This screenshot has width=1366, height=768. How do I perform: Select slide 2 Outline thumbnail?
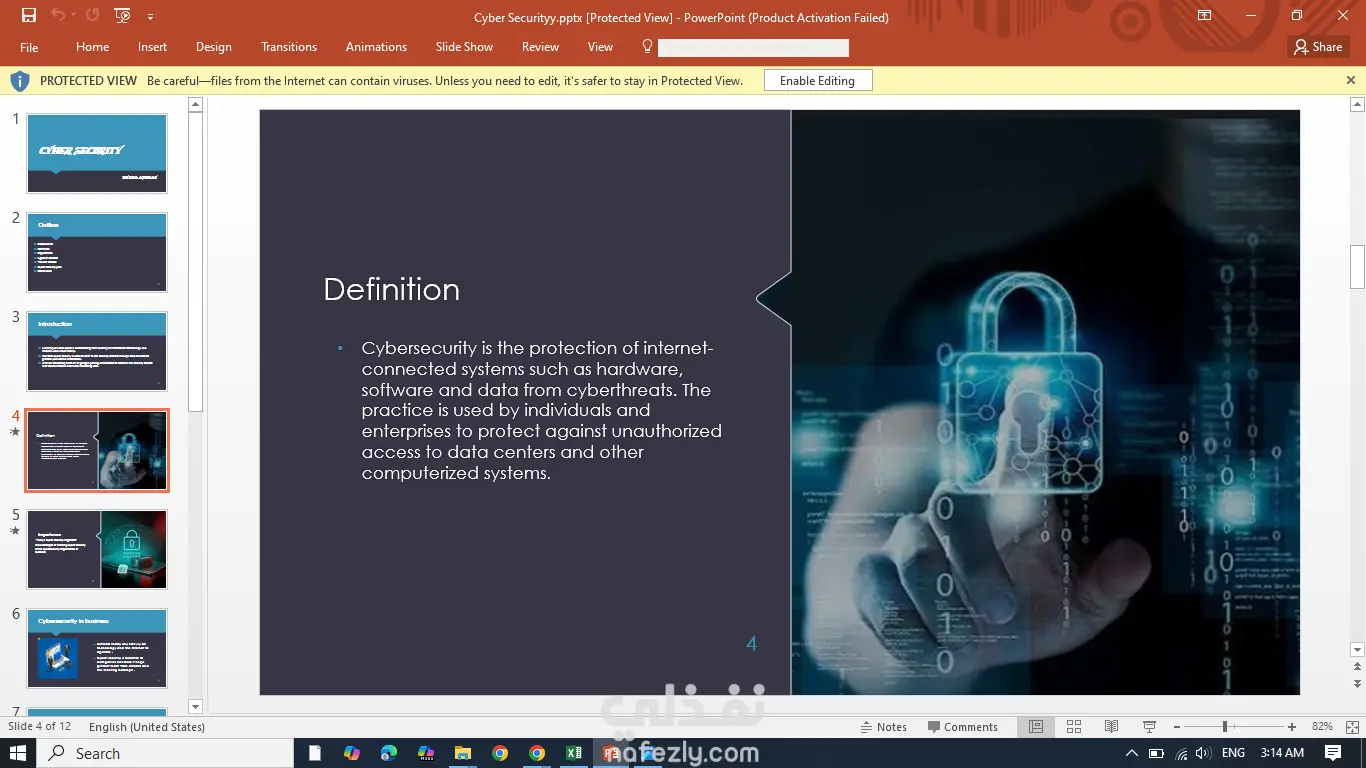[97, 252]
